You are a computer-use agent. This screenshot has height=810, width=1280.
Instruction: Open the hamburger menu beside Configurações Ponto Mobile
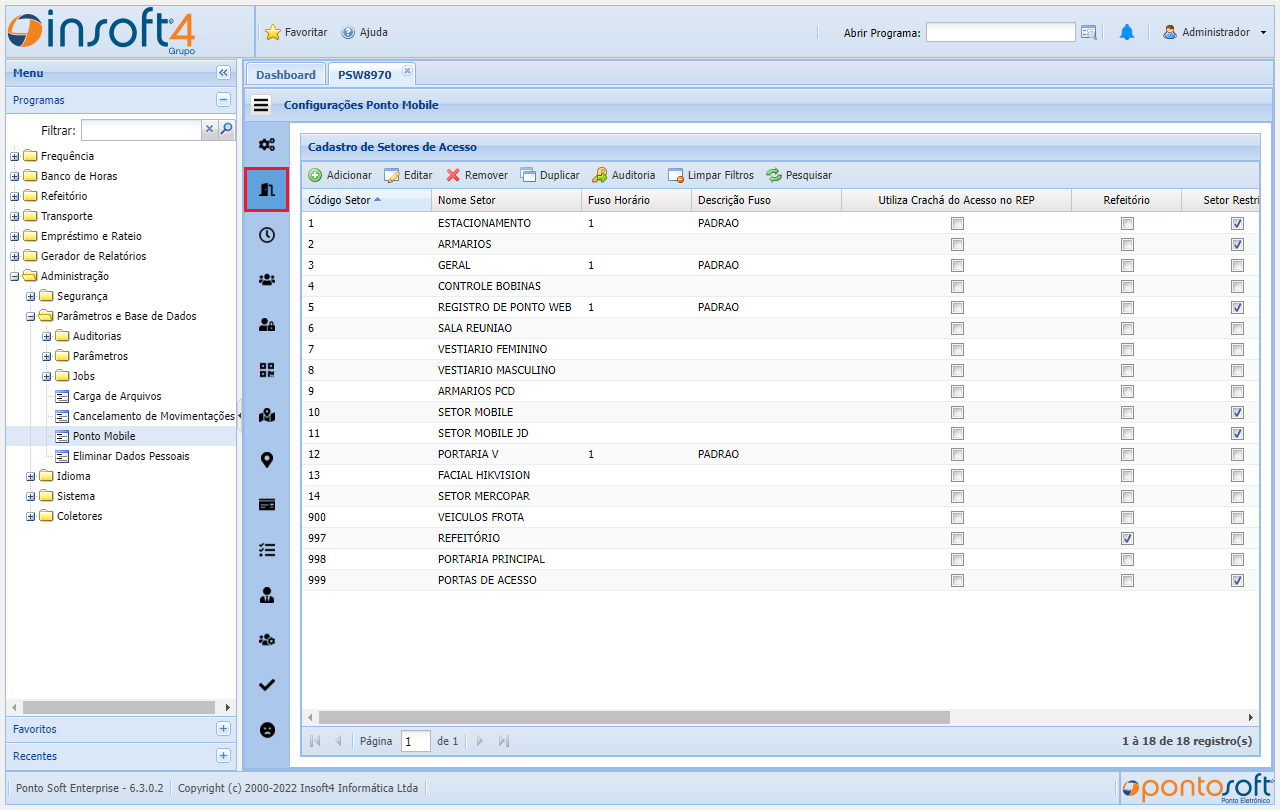261,105
